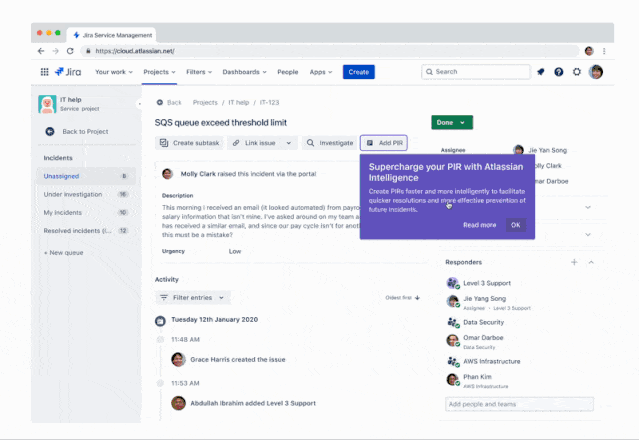Open the settings gear icon
This screenshot has width=639, height=440.
pyautogui.click(x=577, y=72)
